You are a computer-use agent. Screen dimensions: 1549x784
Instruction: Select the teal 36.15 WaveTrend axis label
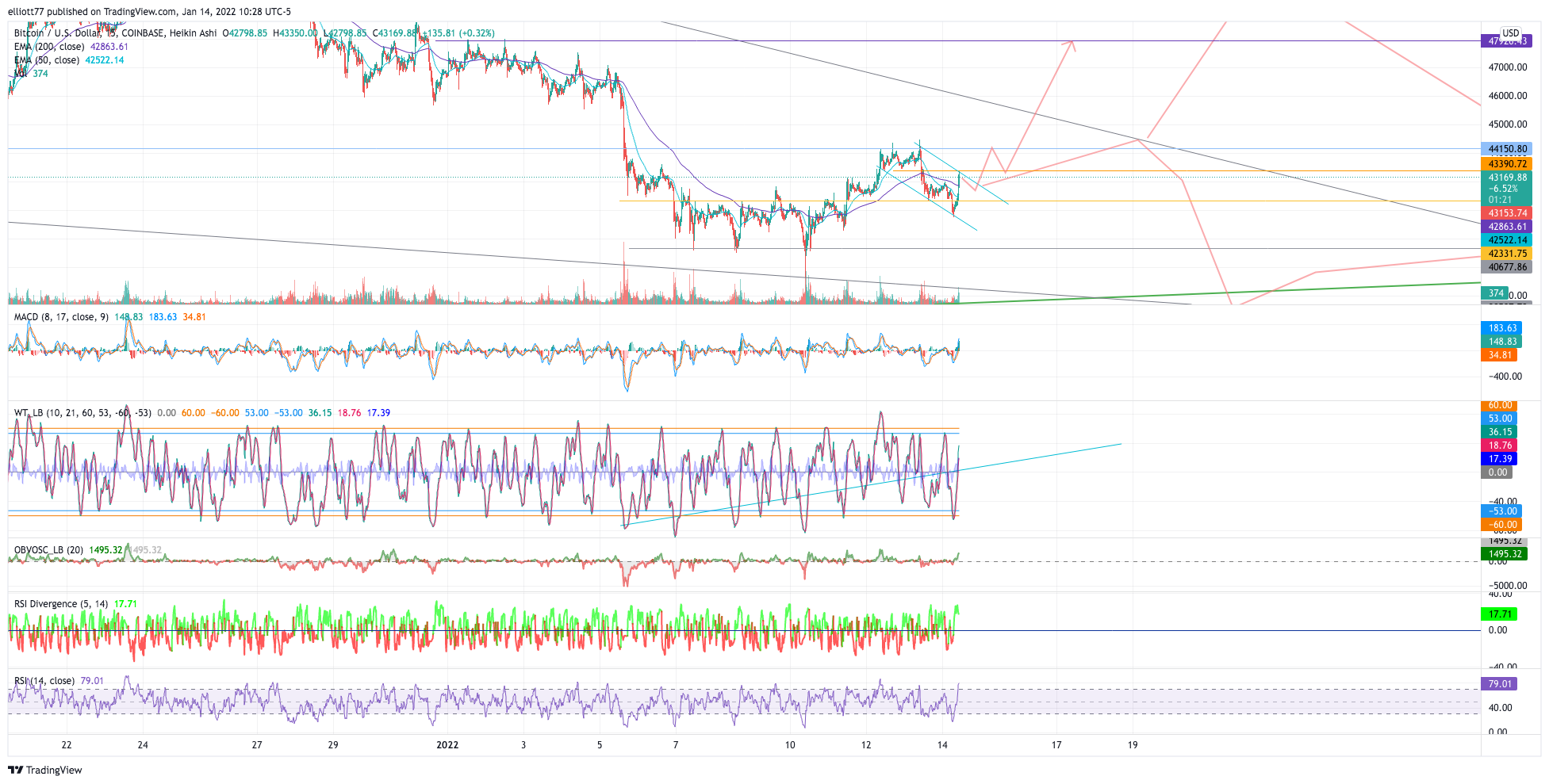[x=1499, y=432]
